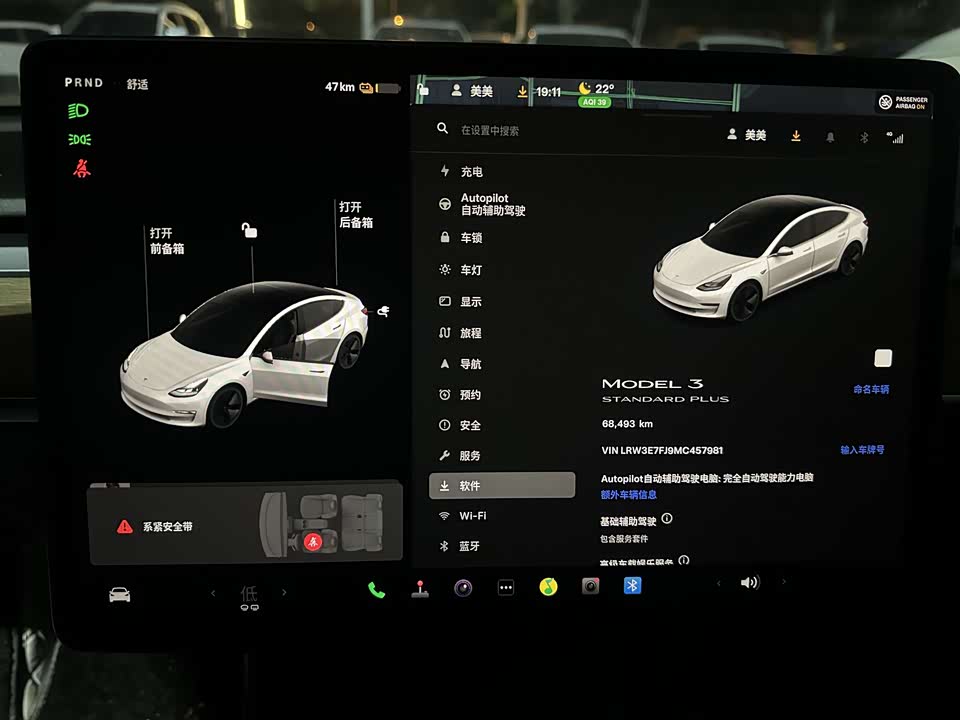Open Bluetooth settings from the dock
The image size is (960, 720).
pos(631,584)
